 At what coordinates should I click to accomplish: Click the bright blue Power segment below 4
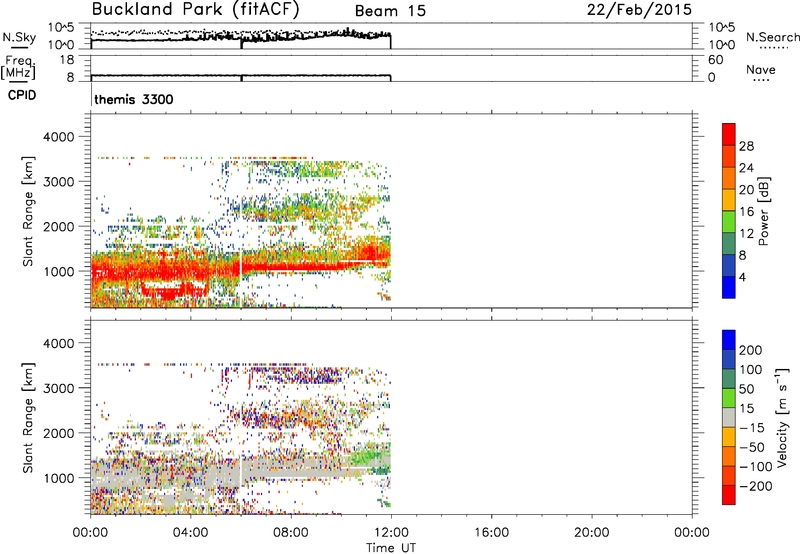[x=729, y=287]
